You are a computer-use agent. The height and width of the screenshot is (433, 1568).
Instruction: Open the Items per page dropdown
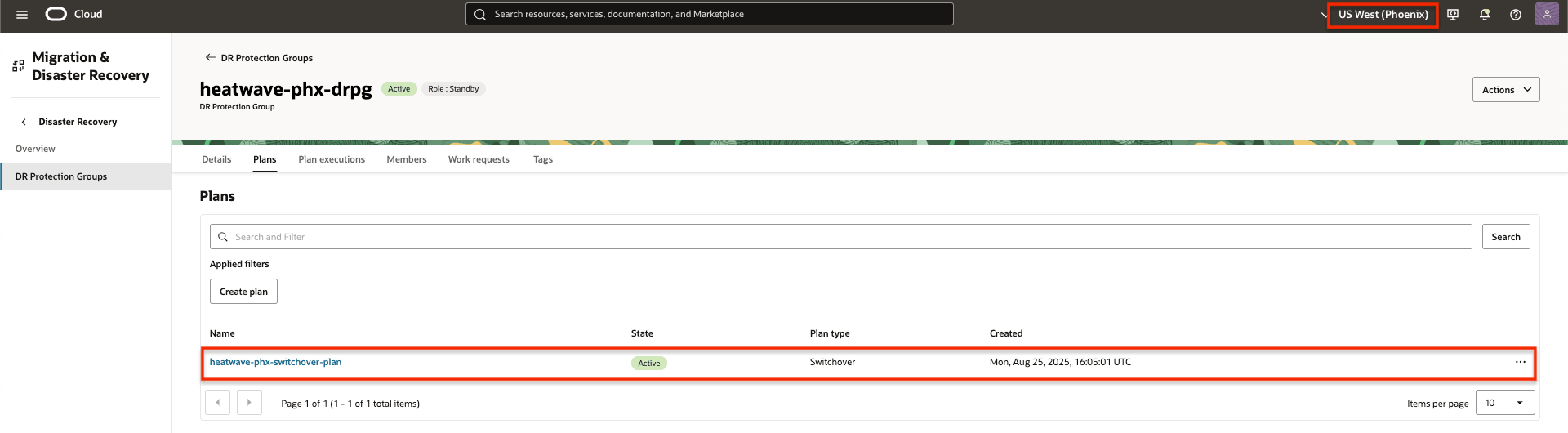click(x=1505, y=403)
